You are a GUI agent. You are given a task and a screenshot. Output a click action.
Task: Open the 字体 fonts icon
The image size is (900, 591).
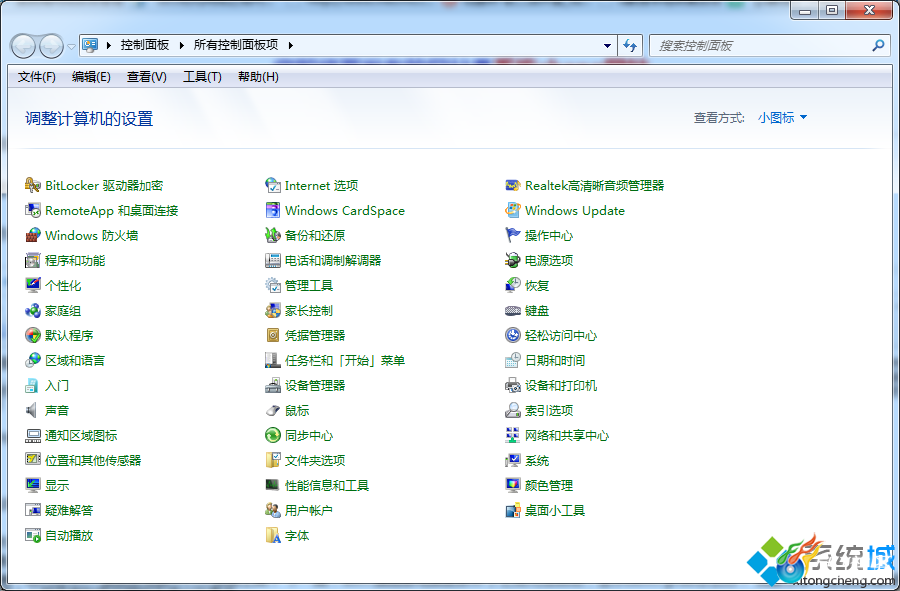(x=273, y=535)
